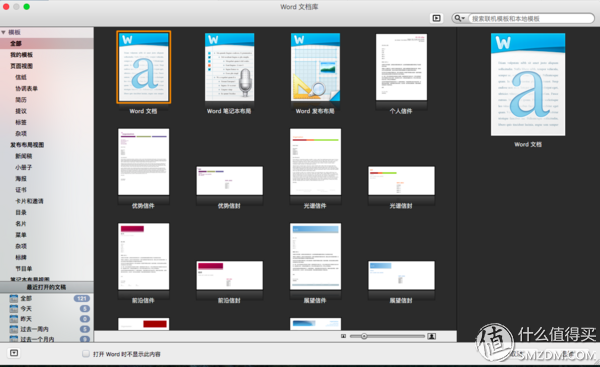This screenshot has width=600, height=367.
Task: Select 杂项 under 页面视图
Action: click(x=21, y=134)
